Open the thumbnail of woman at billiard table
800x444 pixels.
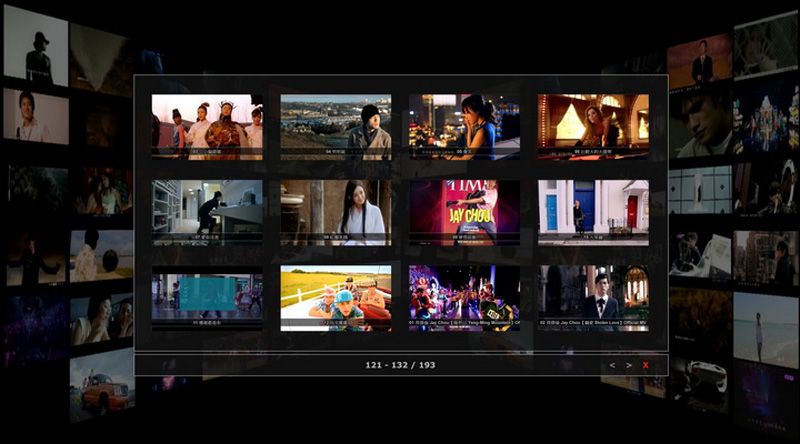pyautogui.click(x=593, y=126)
